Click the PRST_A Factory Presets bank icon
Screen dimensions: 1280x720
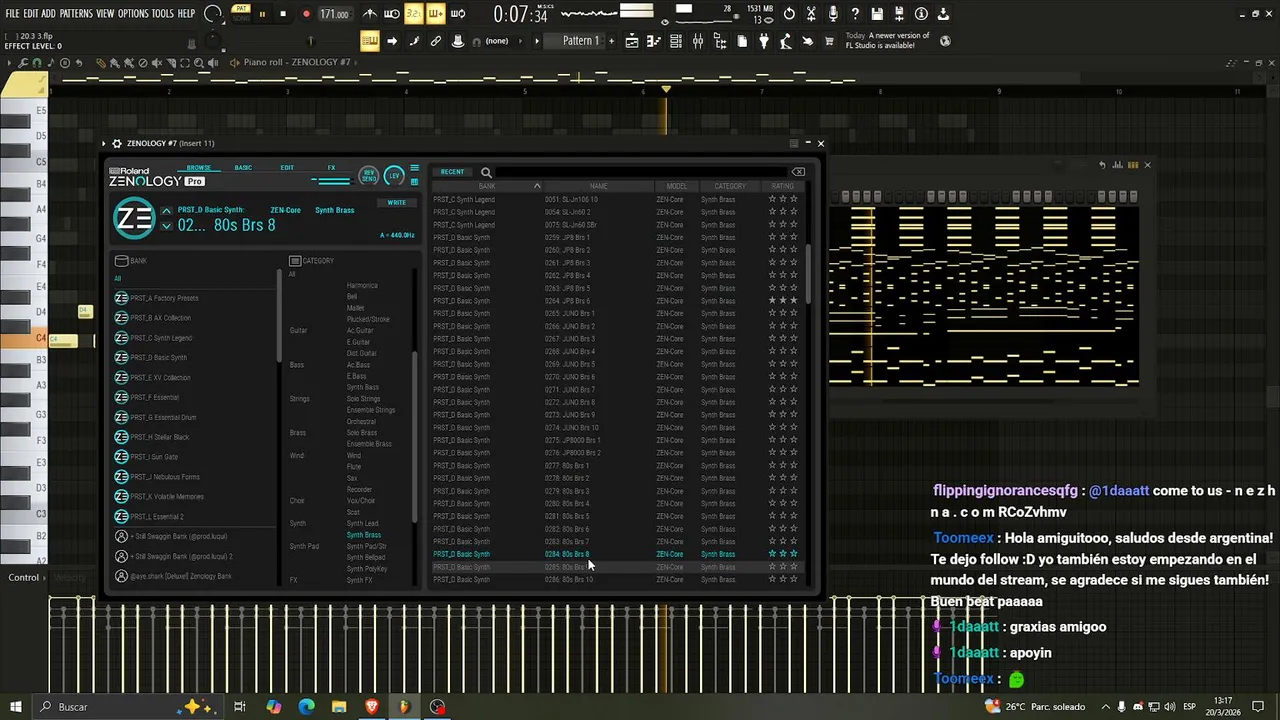tap(121, 298)
